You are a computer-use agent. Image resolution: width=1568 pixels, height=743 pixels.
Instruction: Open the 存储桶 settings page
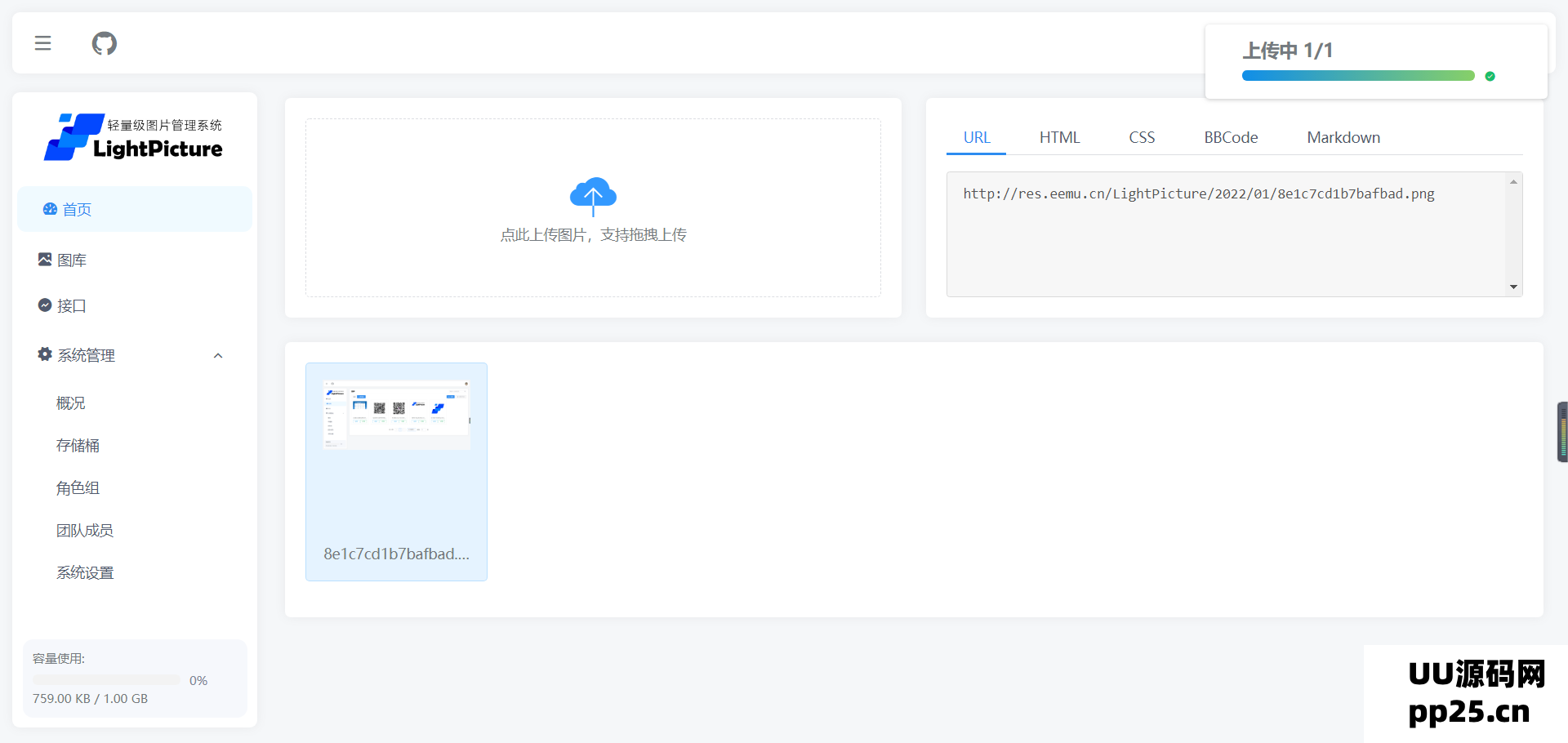coord(78,445)
